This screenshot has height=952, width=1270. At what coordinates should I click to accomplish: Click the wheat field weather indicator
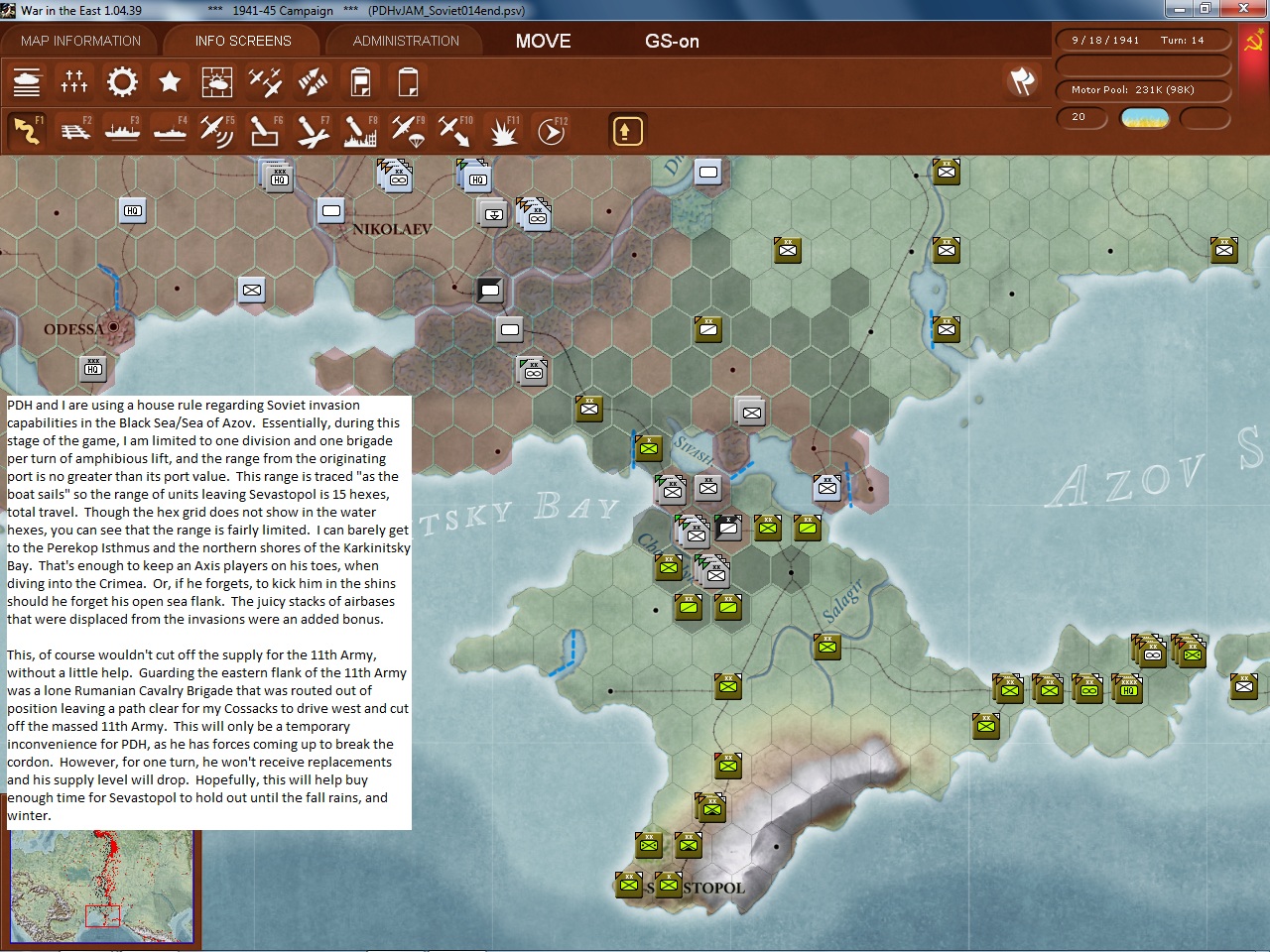(x=1145, y=118)
